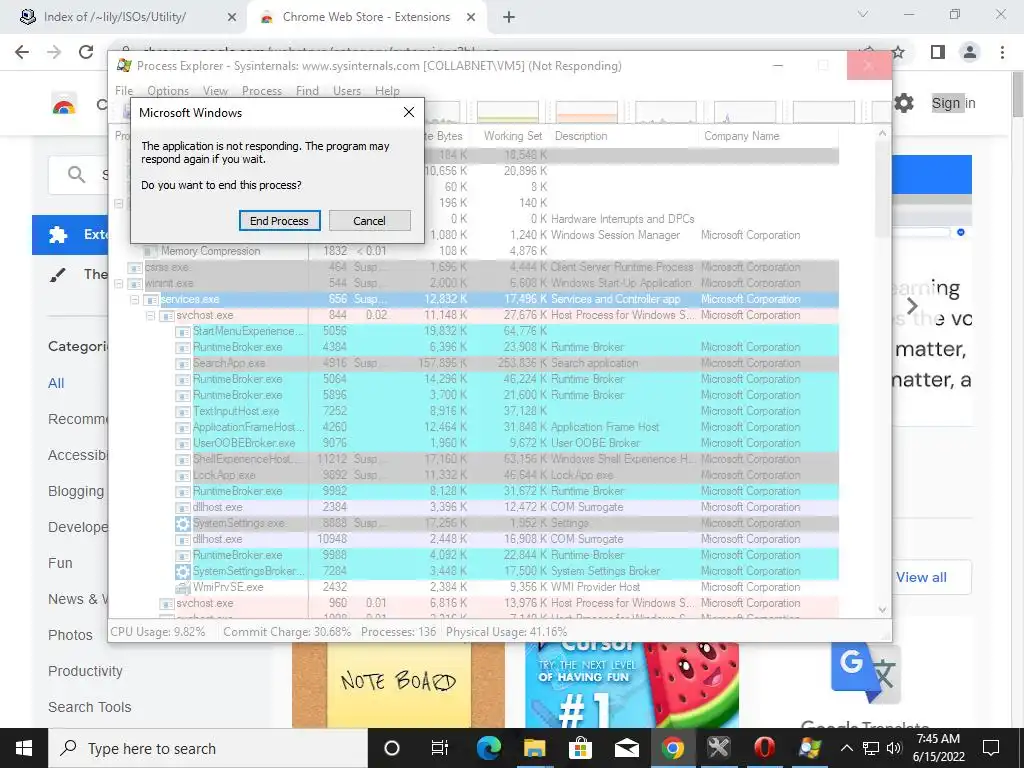Viewport: 1024px width, 768px height.
Task: Click the Process Explorer scrollbar down arrow
Action: click(882, 610)
